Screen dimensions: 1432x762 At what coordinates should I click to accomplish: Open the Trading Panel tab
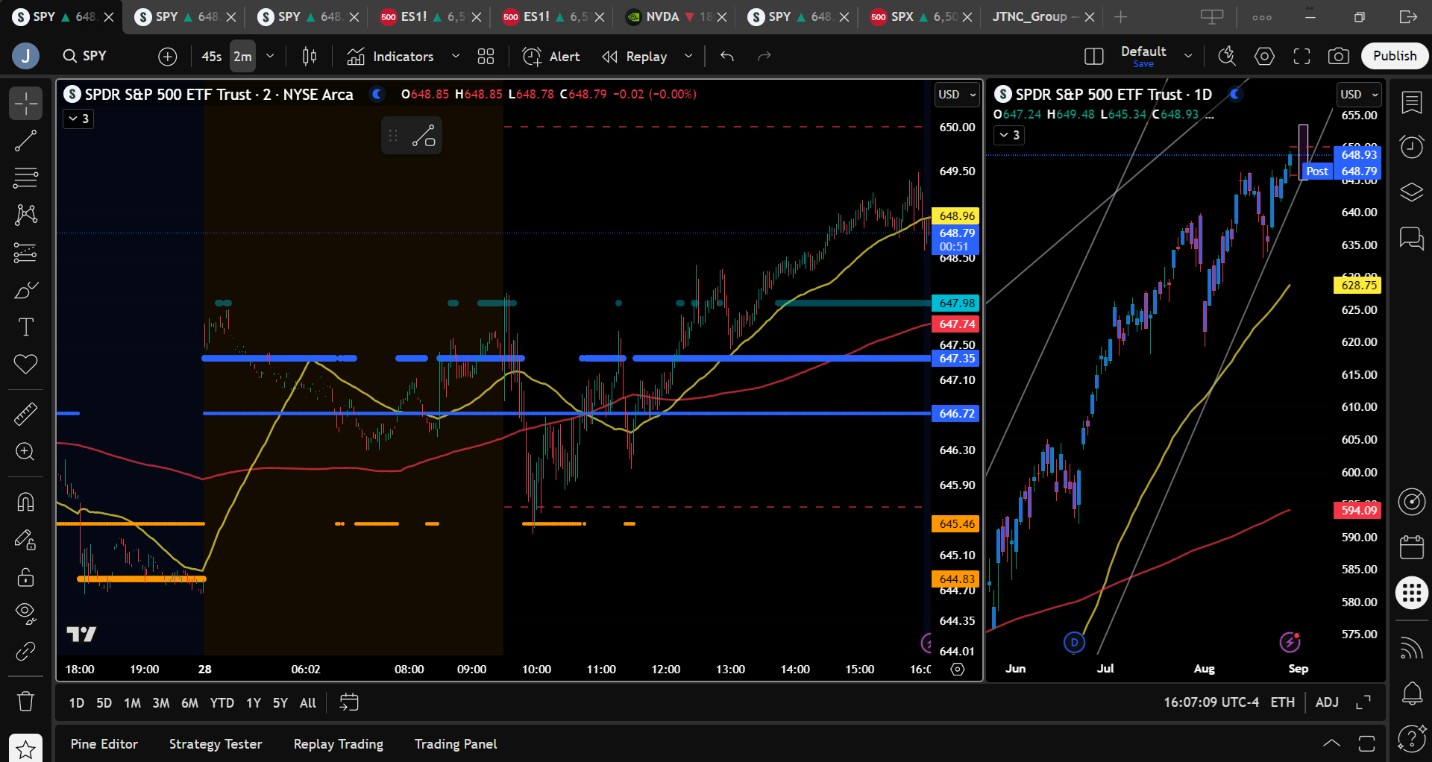(x=456, y=744)
